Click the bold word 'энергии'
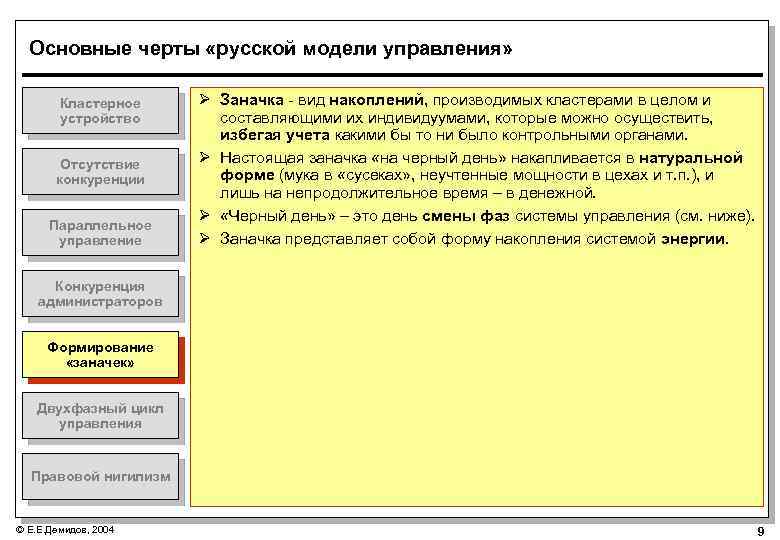This screenshot has height=540, width=780. tap(694, 240)
